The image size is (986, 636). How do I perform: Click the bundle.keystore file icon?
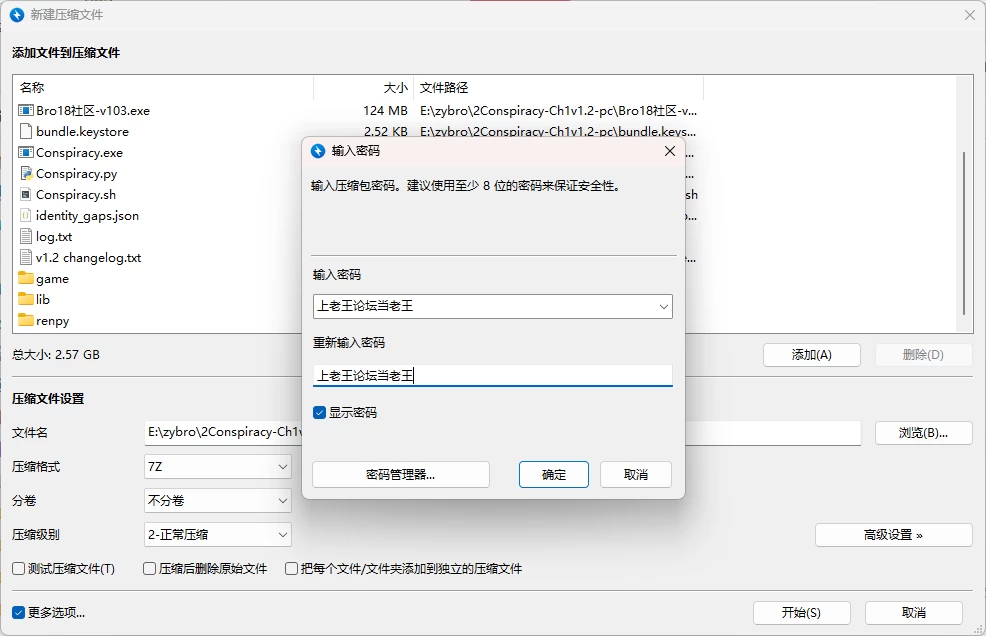pyautogui.click(x=26, y=131)
